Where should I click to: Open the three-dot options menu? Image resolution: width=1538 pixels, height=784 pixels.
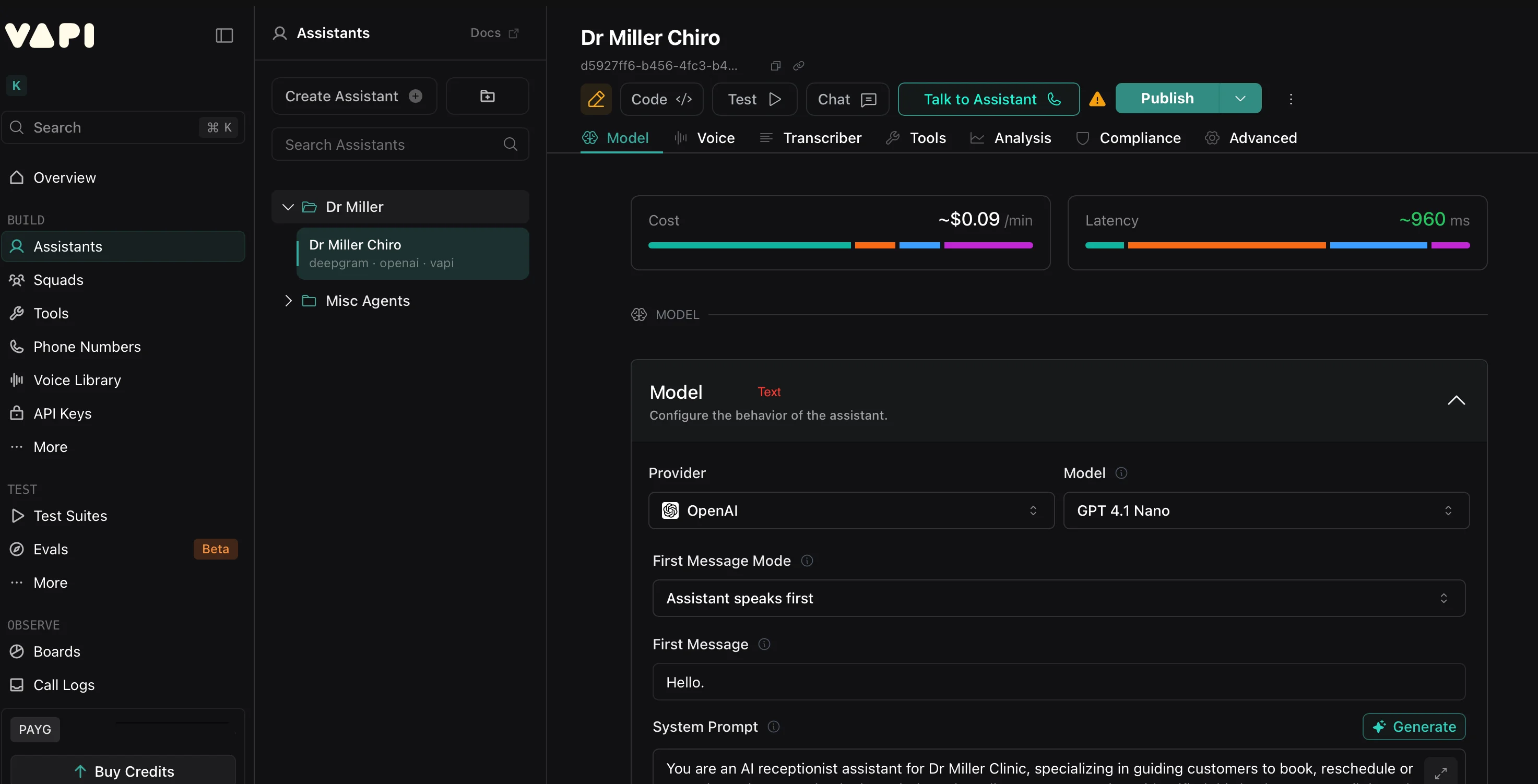coord(1291,99)
